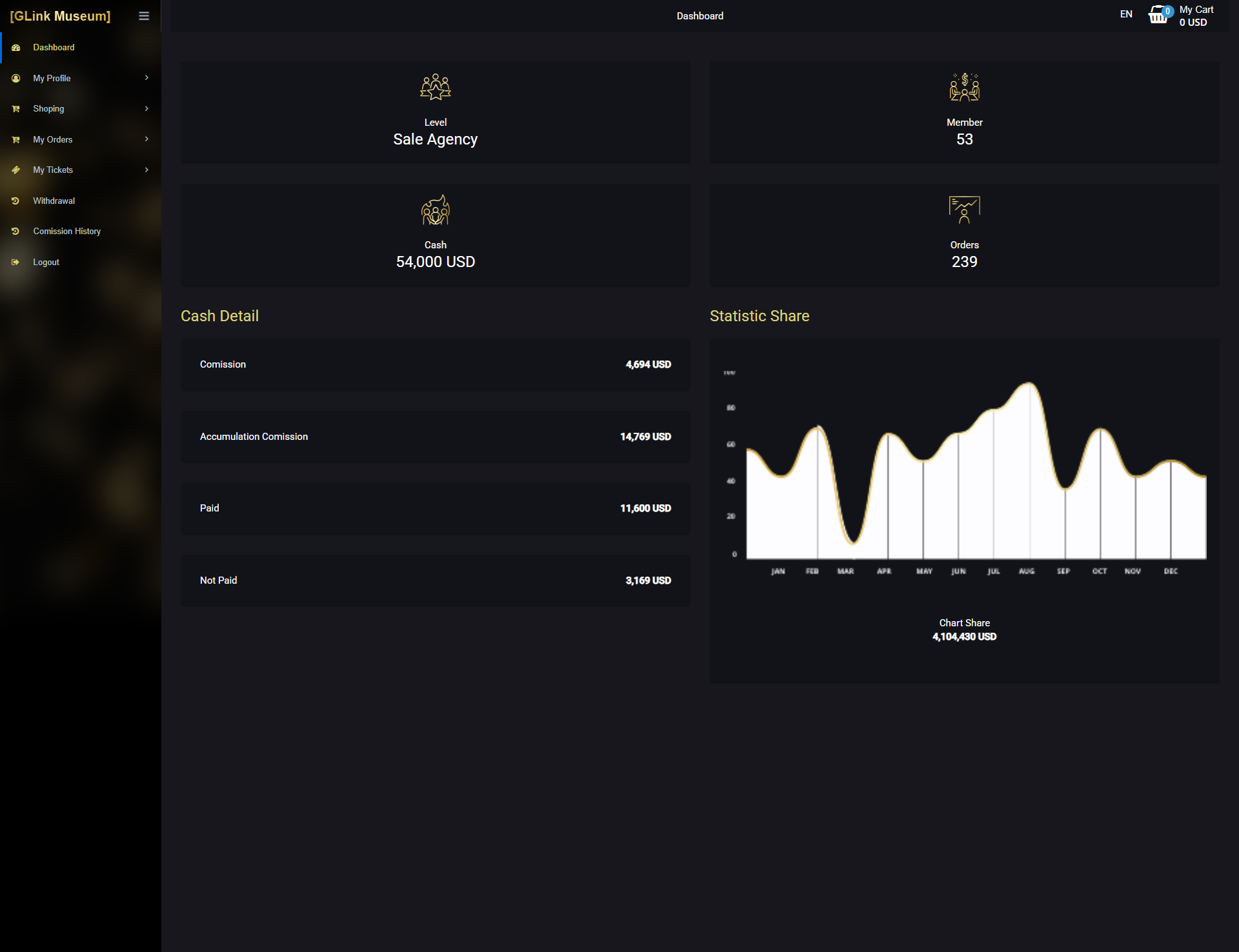
Task: Expand the Shoping submenu chevron
Action: tap(146, 109)
